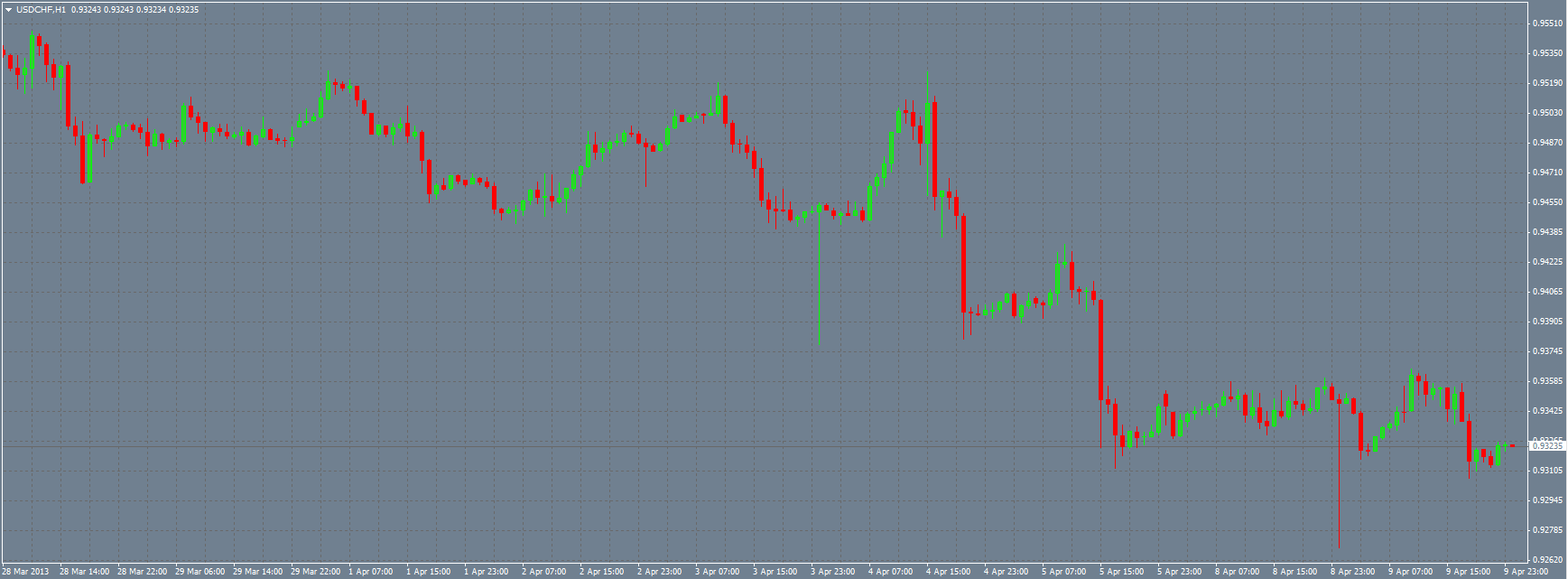Click the 9 Apr 07:00 time label
The height and width of the screenshot is (579, 1568).
click(x=1411, y=572)
